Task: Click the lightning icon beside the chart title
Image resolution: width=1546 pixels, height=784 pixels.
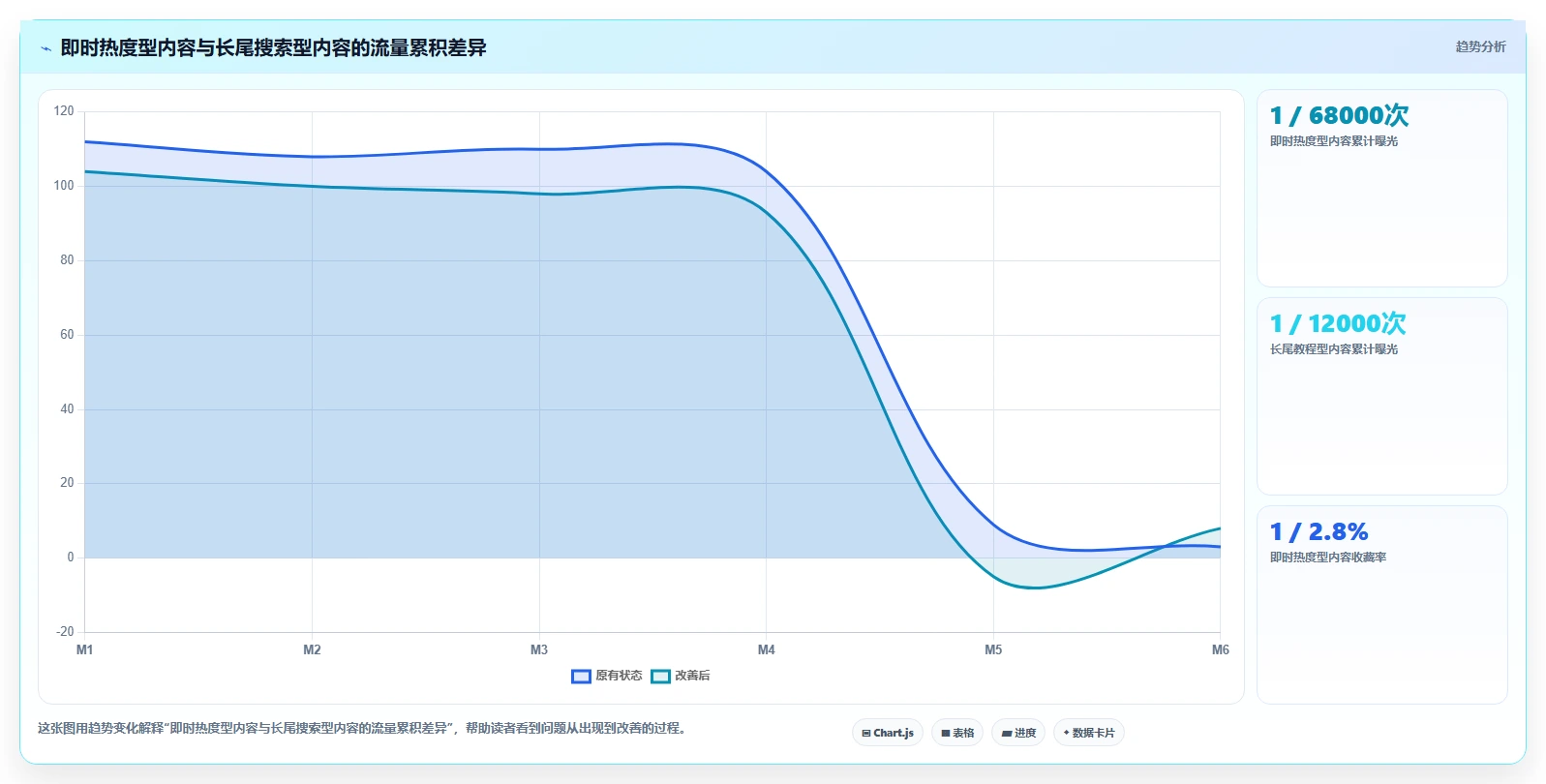Action: pyautogui.click(x=46, y=48)
